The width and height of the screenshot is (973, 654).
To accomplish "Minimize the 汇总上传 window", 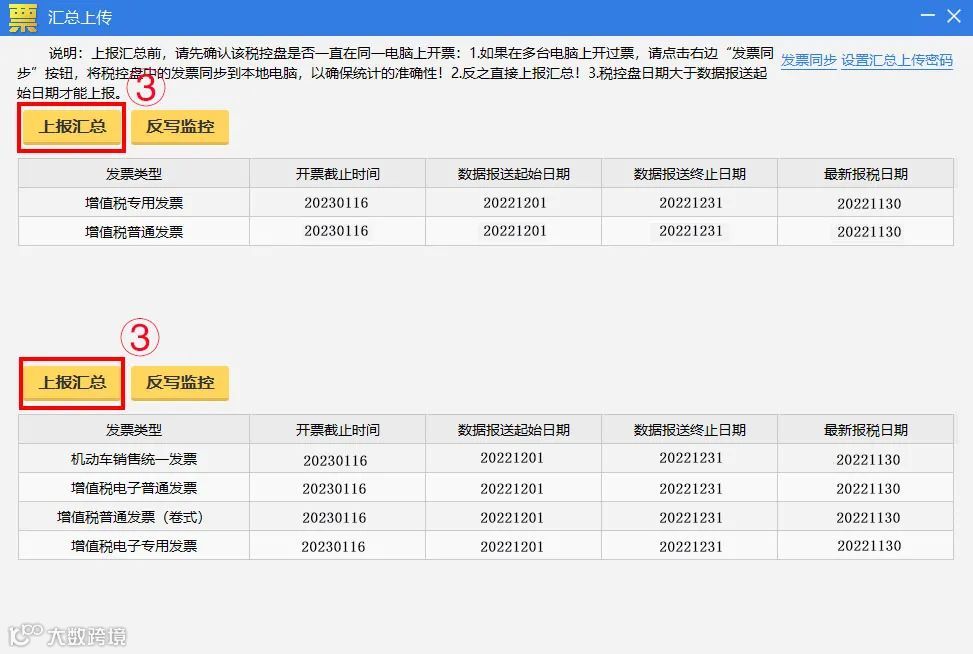I will tap(928, 15).
